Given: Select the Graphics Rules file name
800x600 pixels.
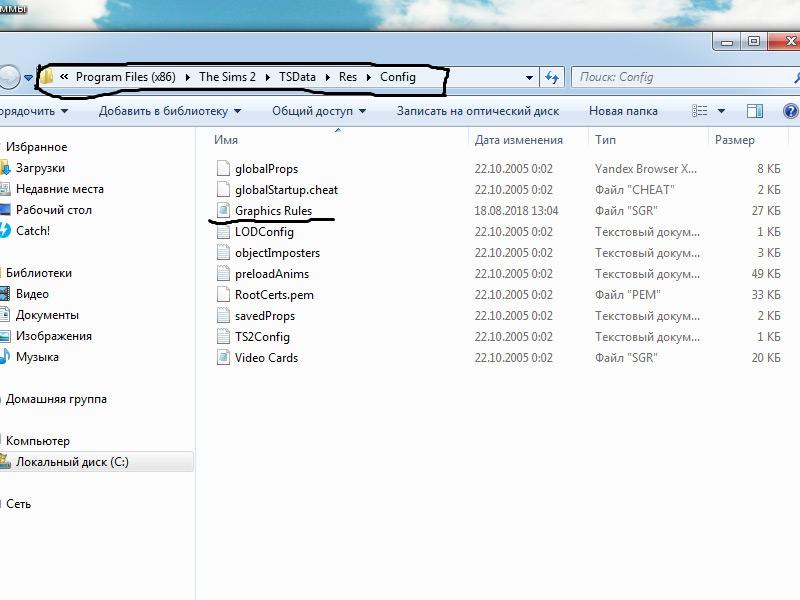Looking at the screenshot, I should click(x=273, y=210).
